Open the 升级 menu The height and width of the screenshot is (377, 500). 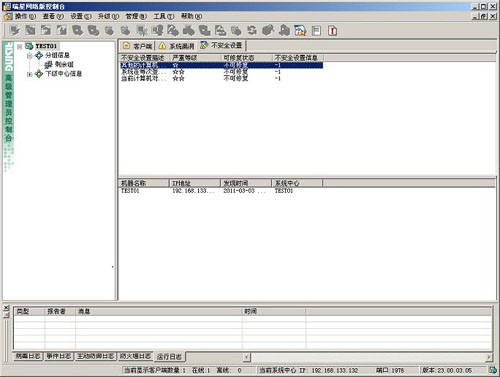pos(108,16)
